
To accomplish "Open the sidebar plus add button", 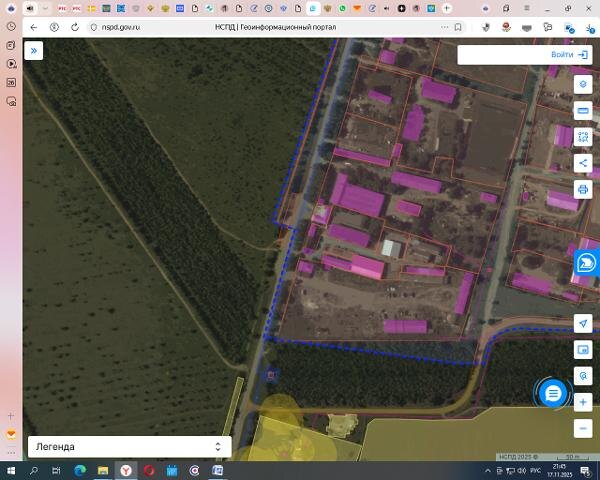I will point(11,416).
